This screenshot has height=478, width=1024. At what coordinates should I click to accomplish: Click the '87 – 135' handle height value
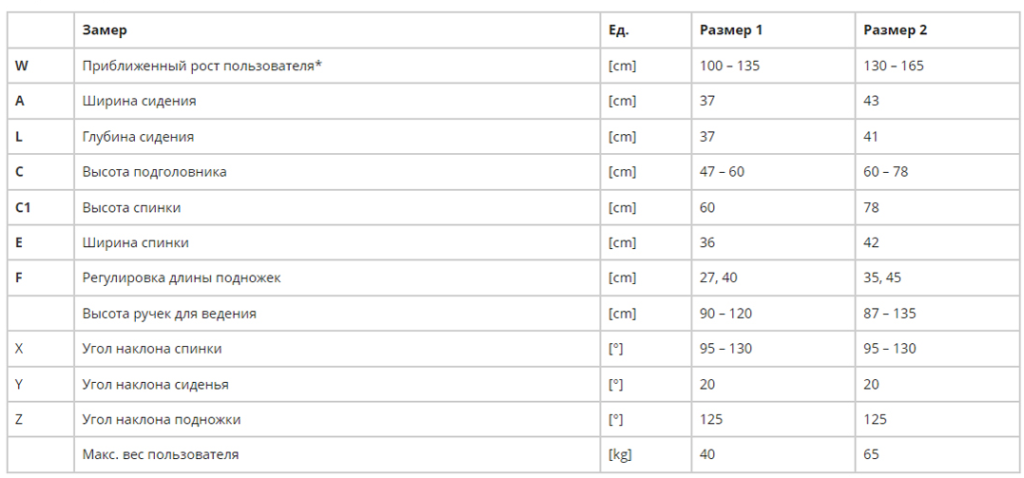click(890, 313)
